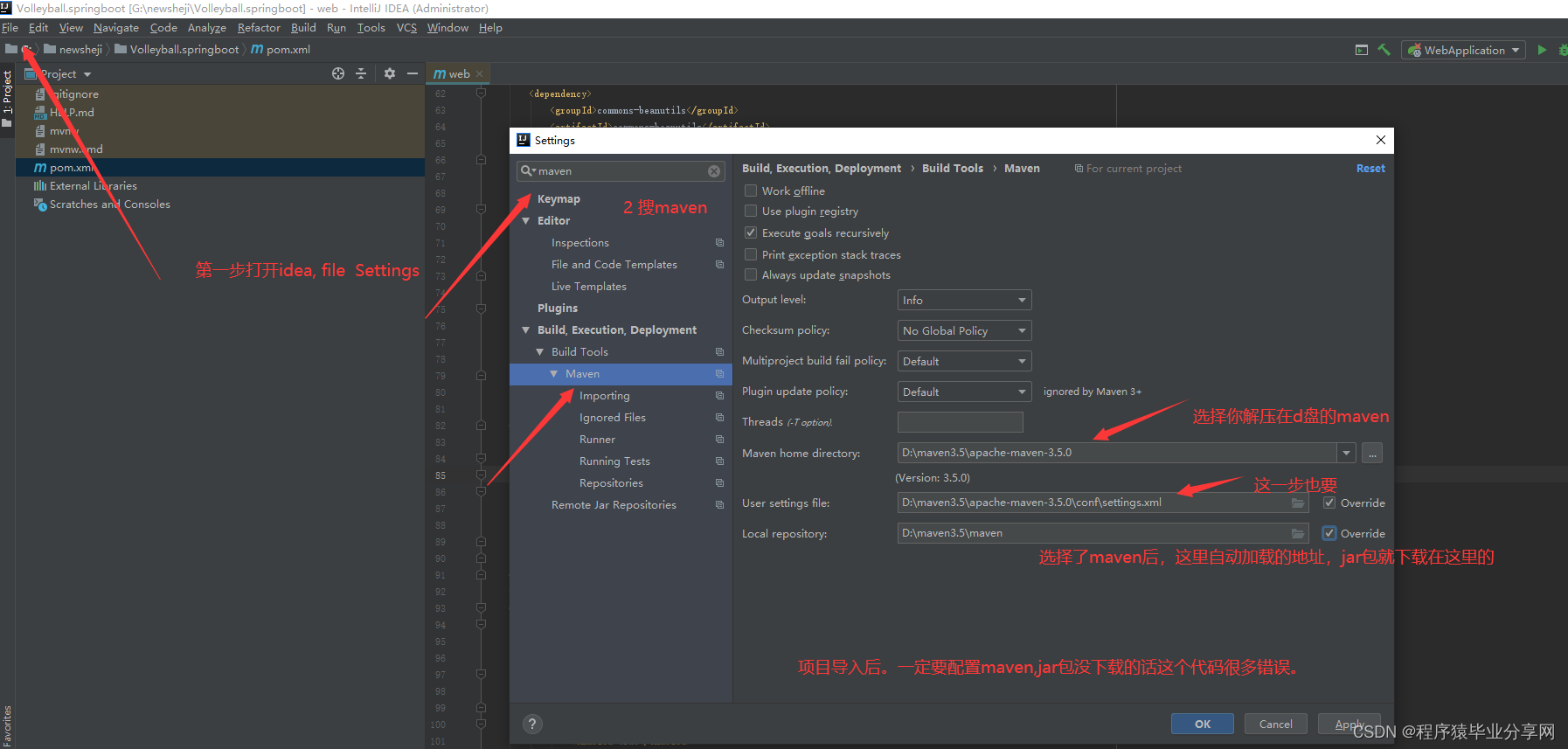The height and width of the screenshot is (749, 1568).
Task: Open the WebApplication run configuration dropdown
Action: pyautogui.click(x=1464, y=50)
